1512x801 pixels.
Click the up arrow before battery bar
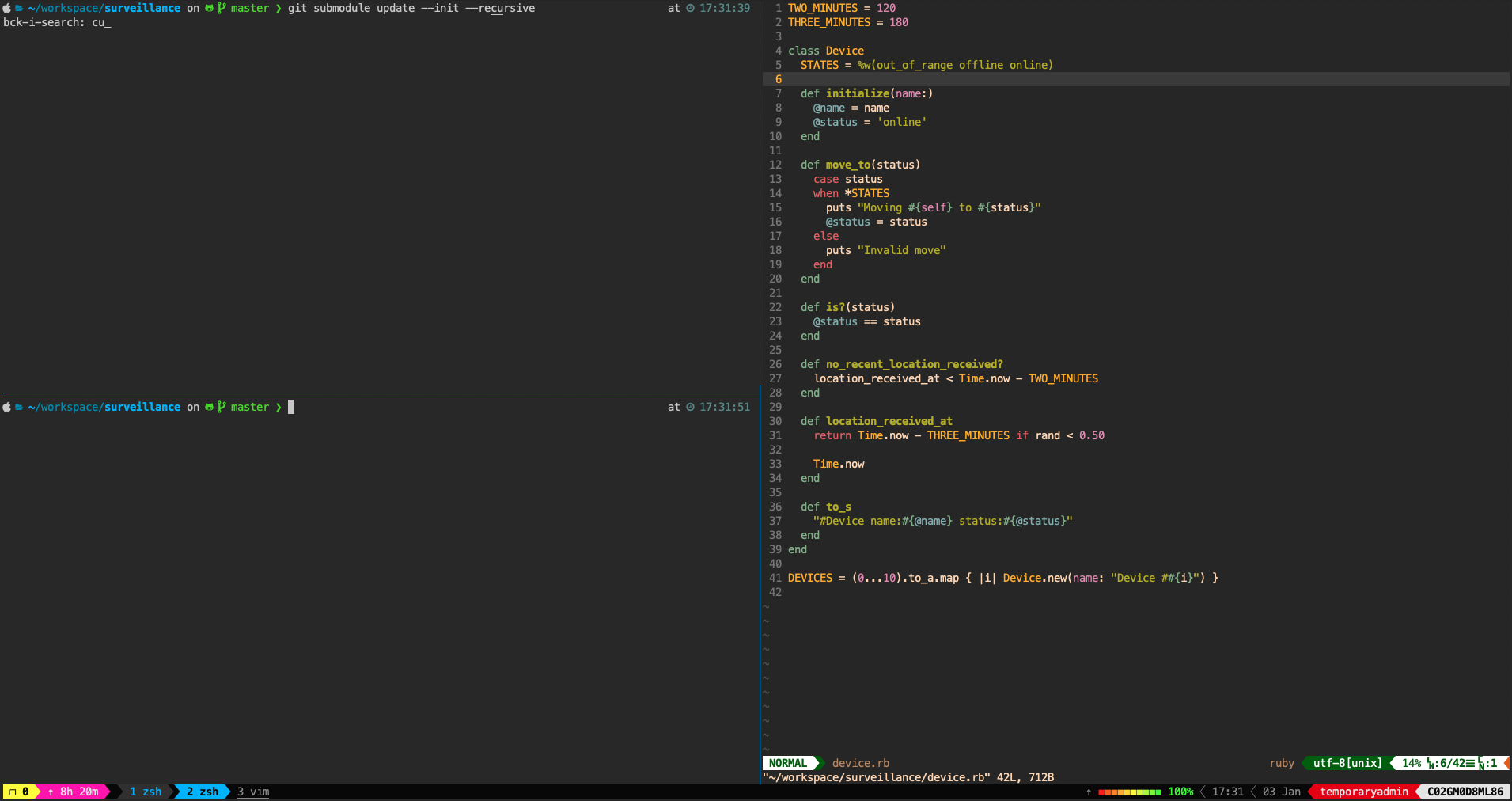click(x=1089, y=792)
